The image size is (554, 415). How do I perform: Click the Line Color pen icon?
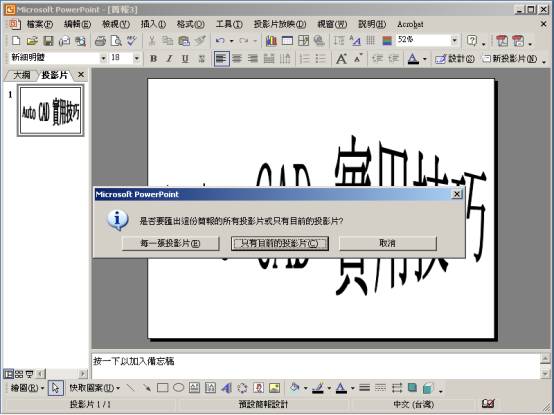point(318,388)
